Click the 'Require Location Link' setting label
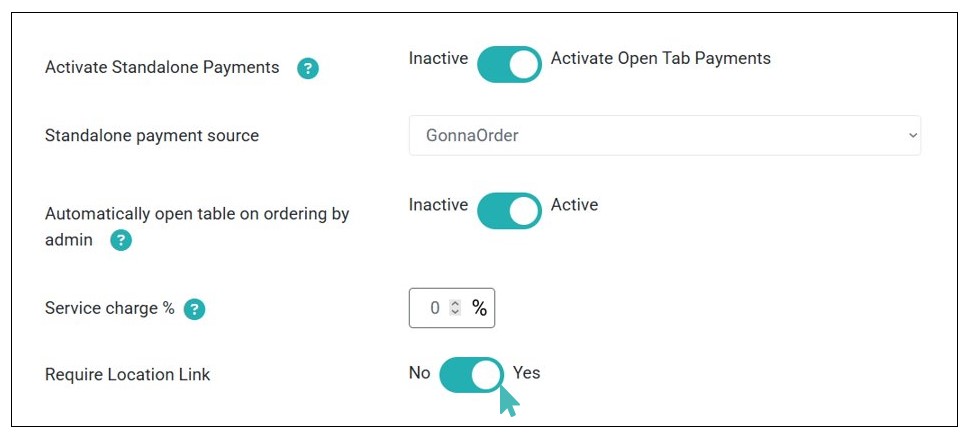Image resolution: width=972 pixels, height=441 pixels. pos(128,375)
